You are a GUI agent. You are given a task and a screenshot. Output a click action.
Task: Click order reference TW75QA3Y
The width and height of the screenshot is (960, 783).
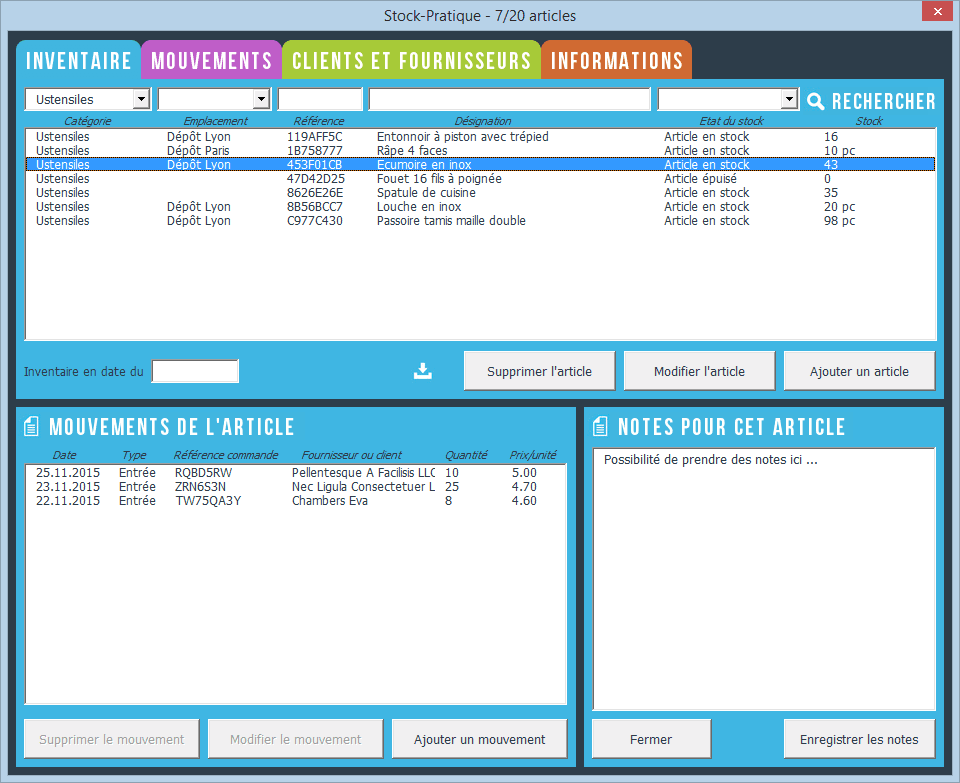click(x=208, y=501)
